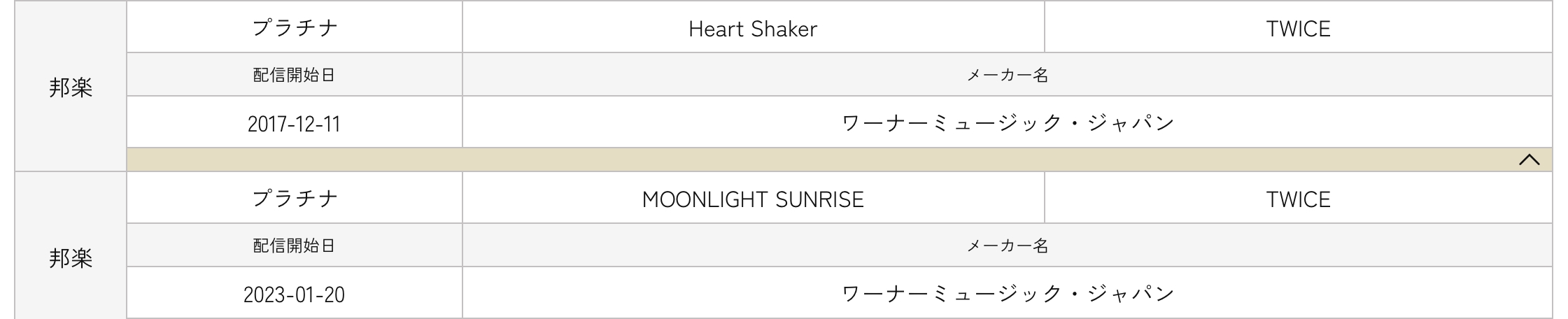
Task: Click 配信開始日 header above 2017-12-11
Action: (x=294, y=75)
